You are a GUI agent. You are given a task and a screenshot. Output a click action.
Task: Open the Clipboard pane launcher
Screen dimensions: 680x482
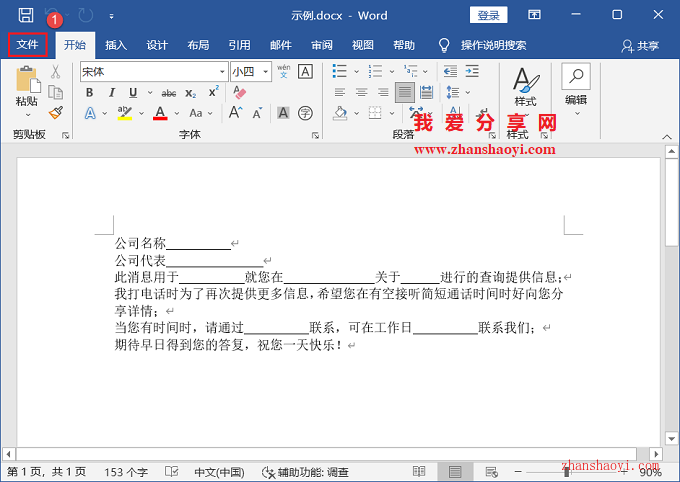click(65, 136)
